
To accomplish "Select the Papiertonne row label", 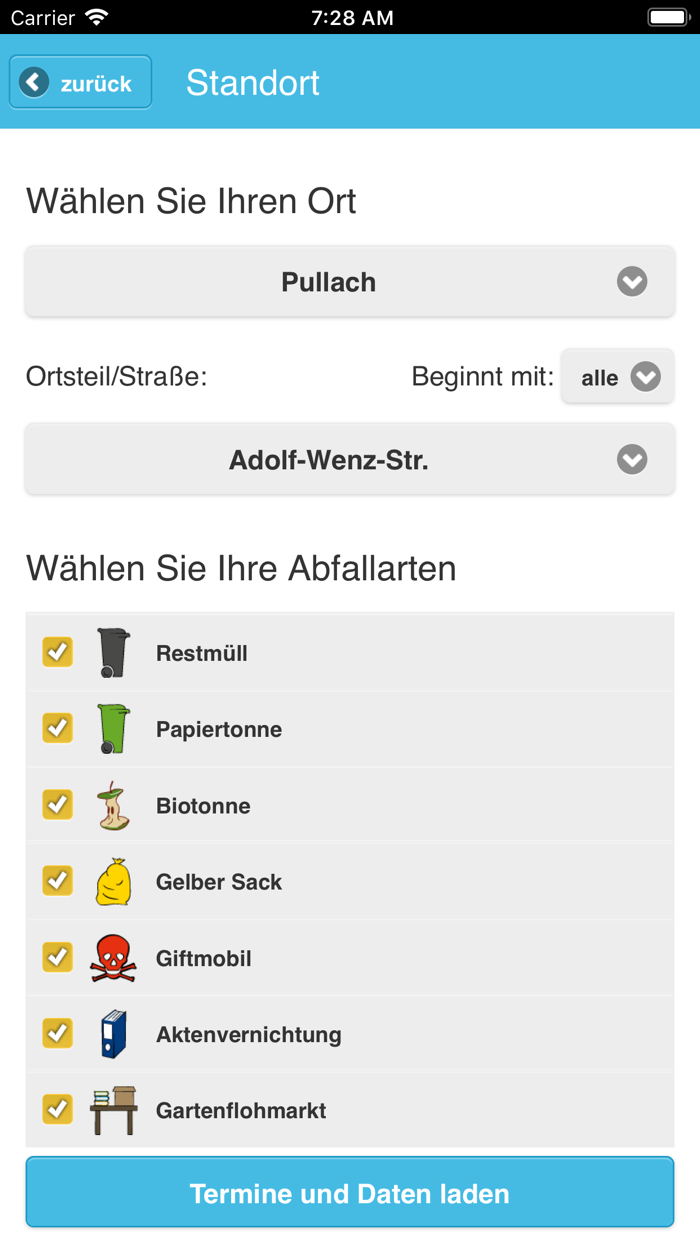I will [219, 728].
